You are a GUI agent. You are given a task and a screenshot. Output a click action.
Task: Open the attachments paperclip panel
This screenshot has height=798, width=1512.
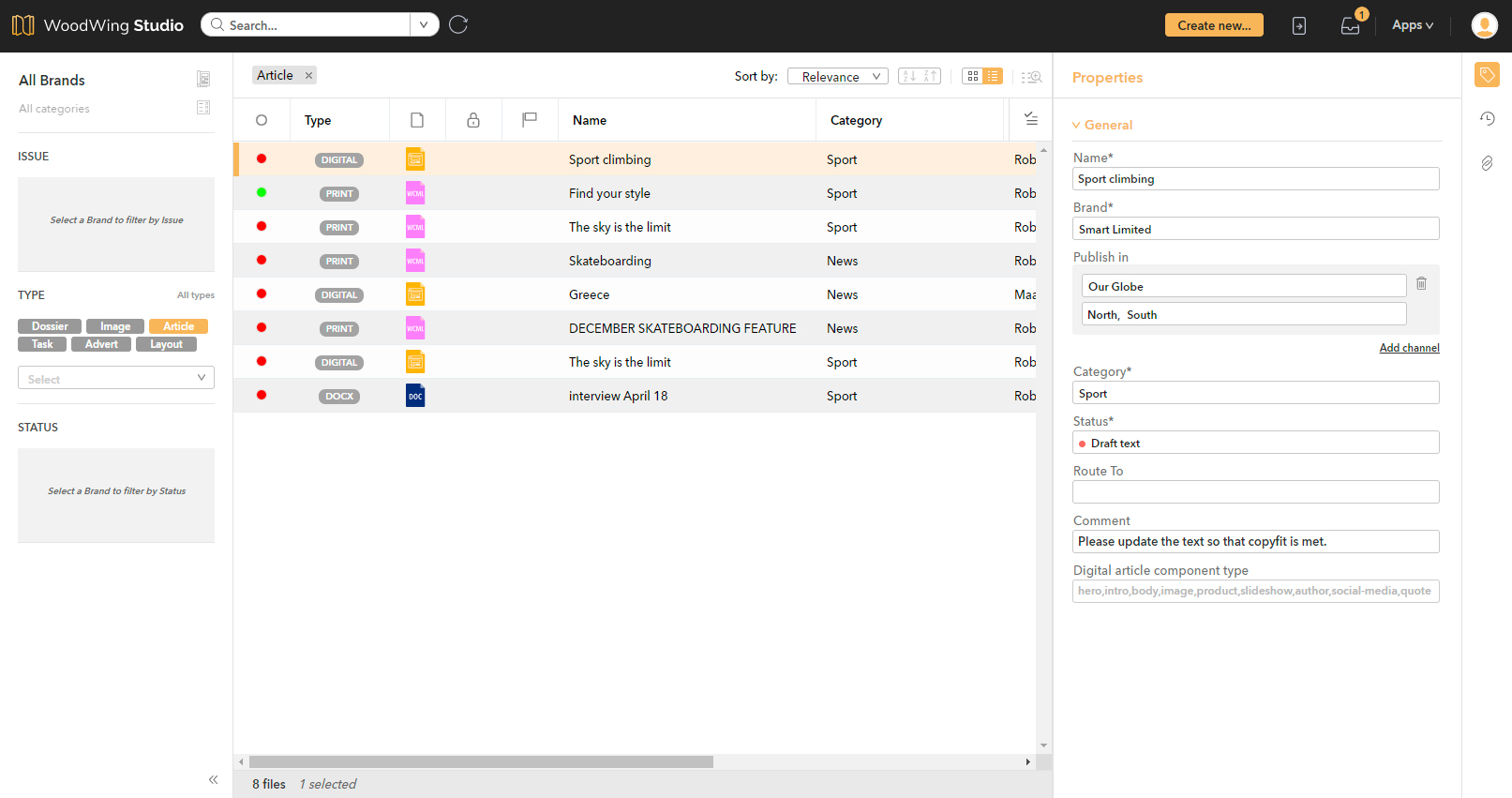(1487, 163)
